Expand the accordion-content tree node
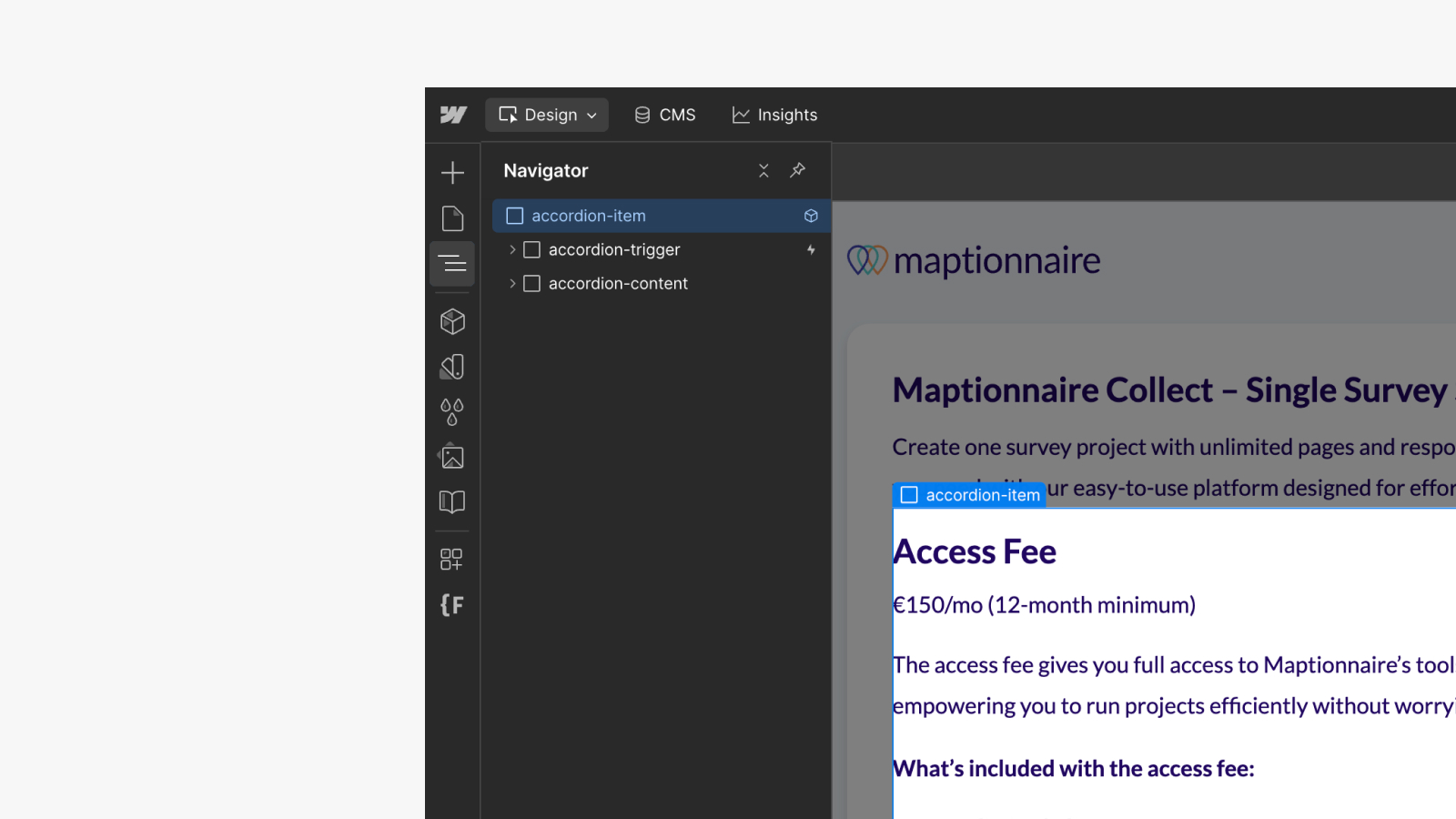 pyautogui.click(x=512, y=283)
